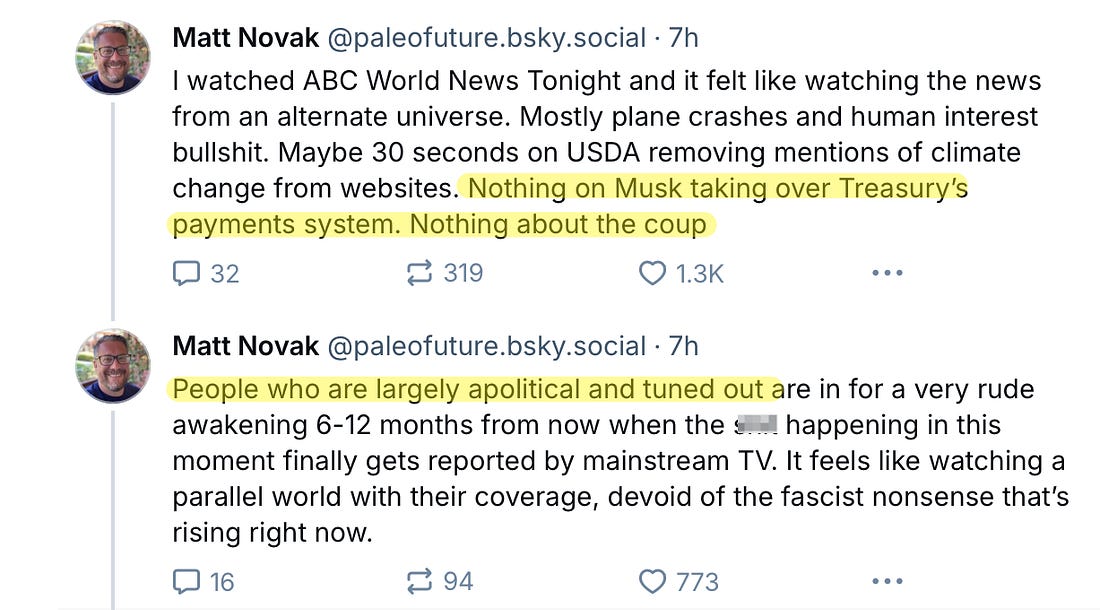Viewport: 1100px width, 610px height.
Task: Click the 319 repost count
Action: (463, 273)
